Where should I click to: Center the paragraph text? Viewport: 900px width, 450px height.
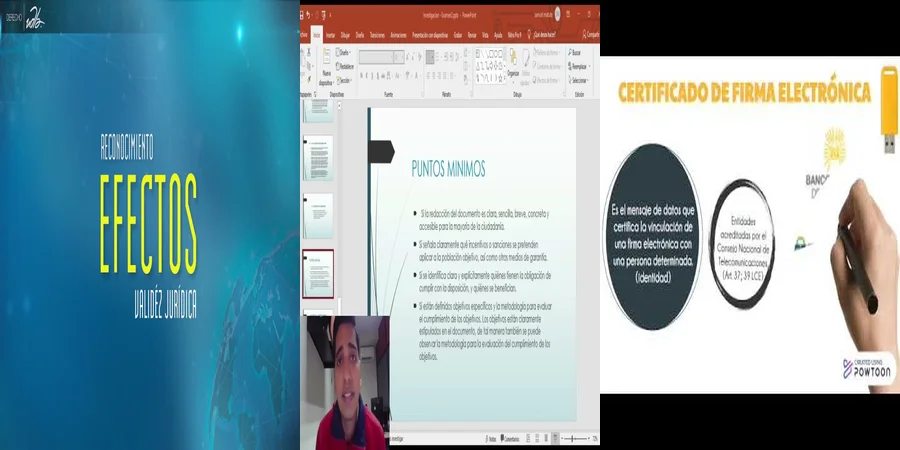pos(434,76)
